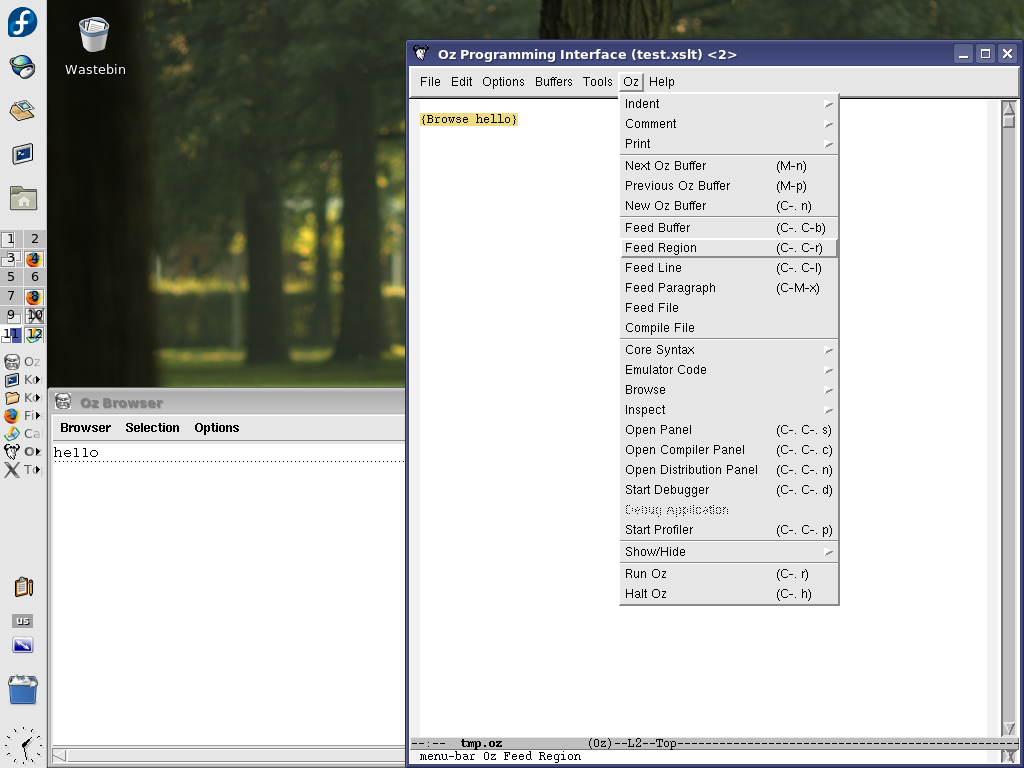The height and width of the screenshot is (768, 1024).
Task: Click the Klipper clipboard tray icon
Action: pyautogui.click(x=23, y=587)
